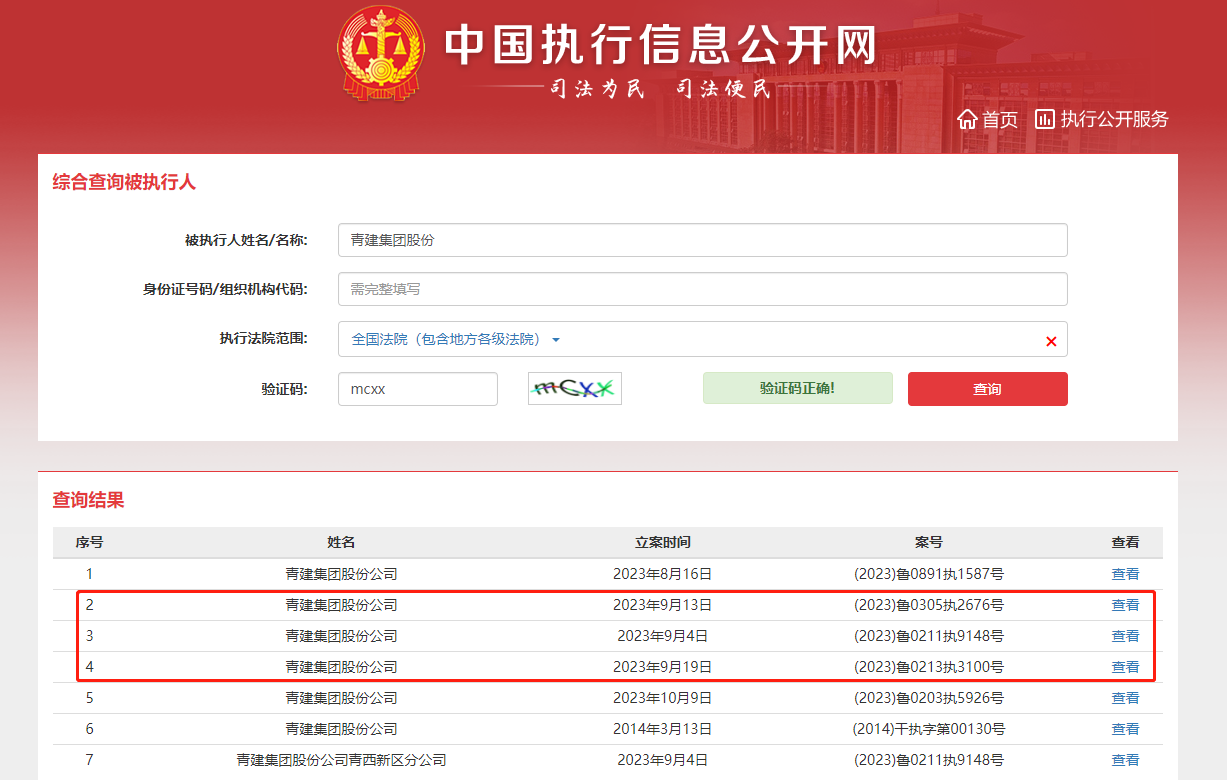
Task: Click the 姓名 column header
Action: pyautogui.click(x=341, y=542)
